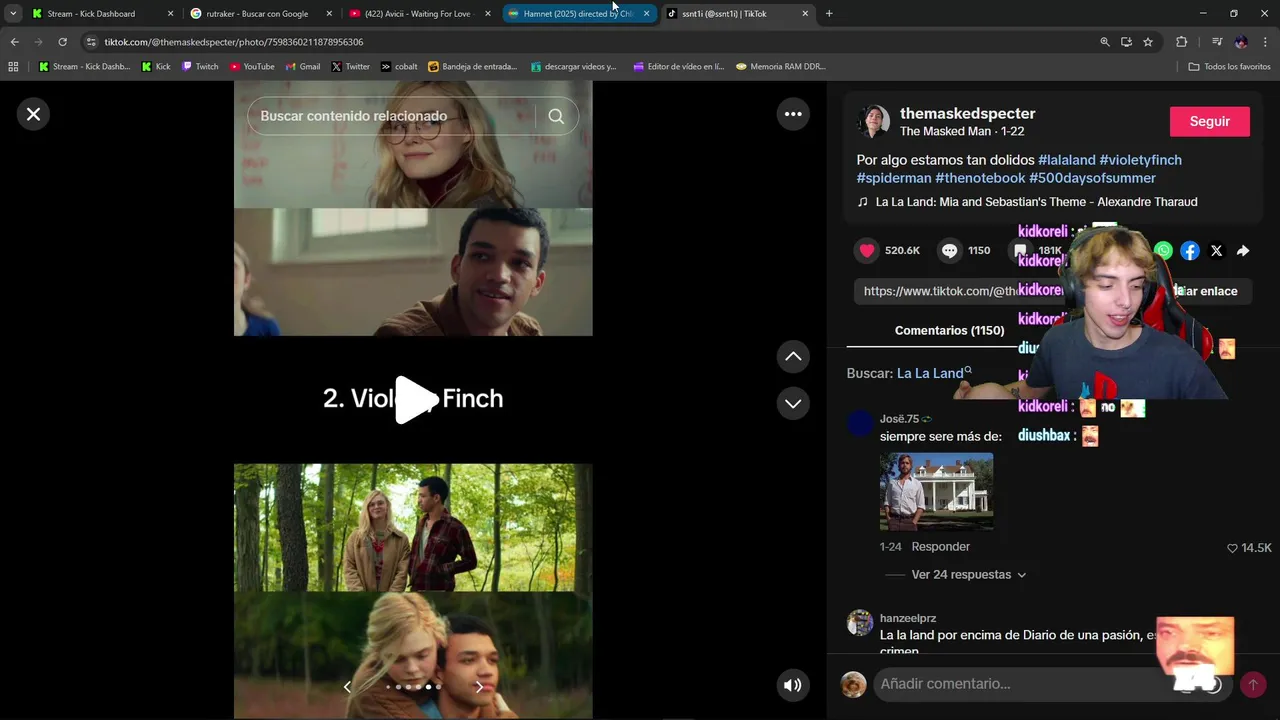This screenshot has height=720, width=1280.
Task: Open the La La Land theme music link
Action: click(1036, 202)
